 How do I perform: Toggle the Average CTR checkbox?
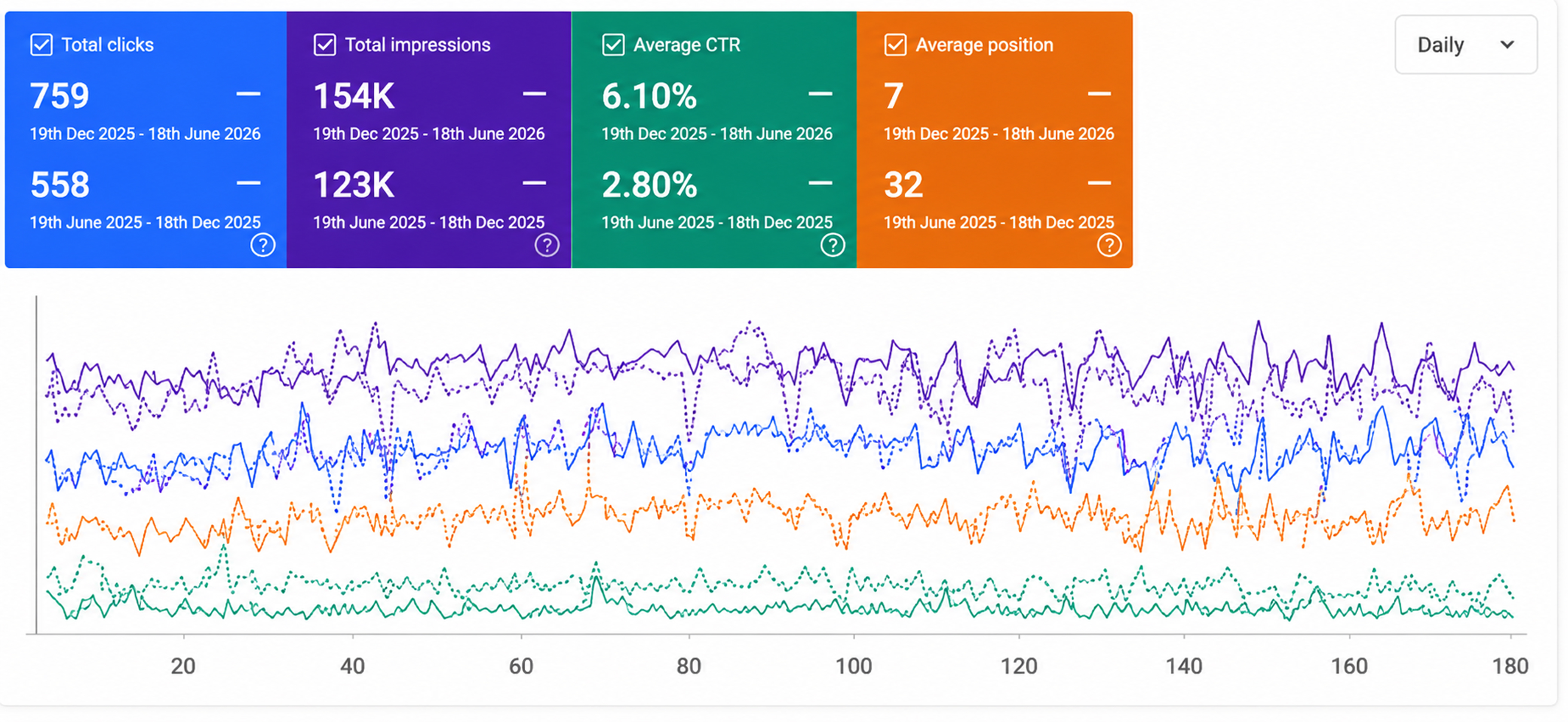click(x=613, y=45)
